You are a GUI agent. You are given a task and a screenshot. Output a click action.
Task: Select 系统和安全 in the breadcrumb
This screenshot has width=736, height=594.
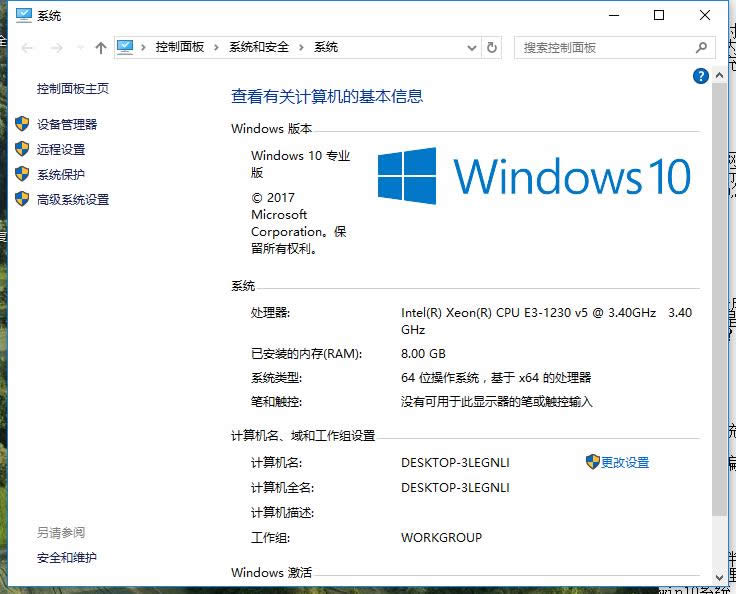click(x=259, y=47)
